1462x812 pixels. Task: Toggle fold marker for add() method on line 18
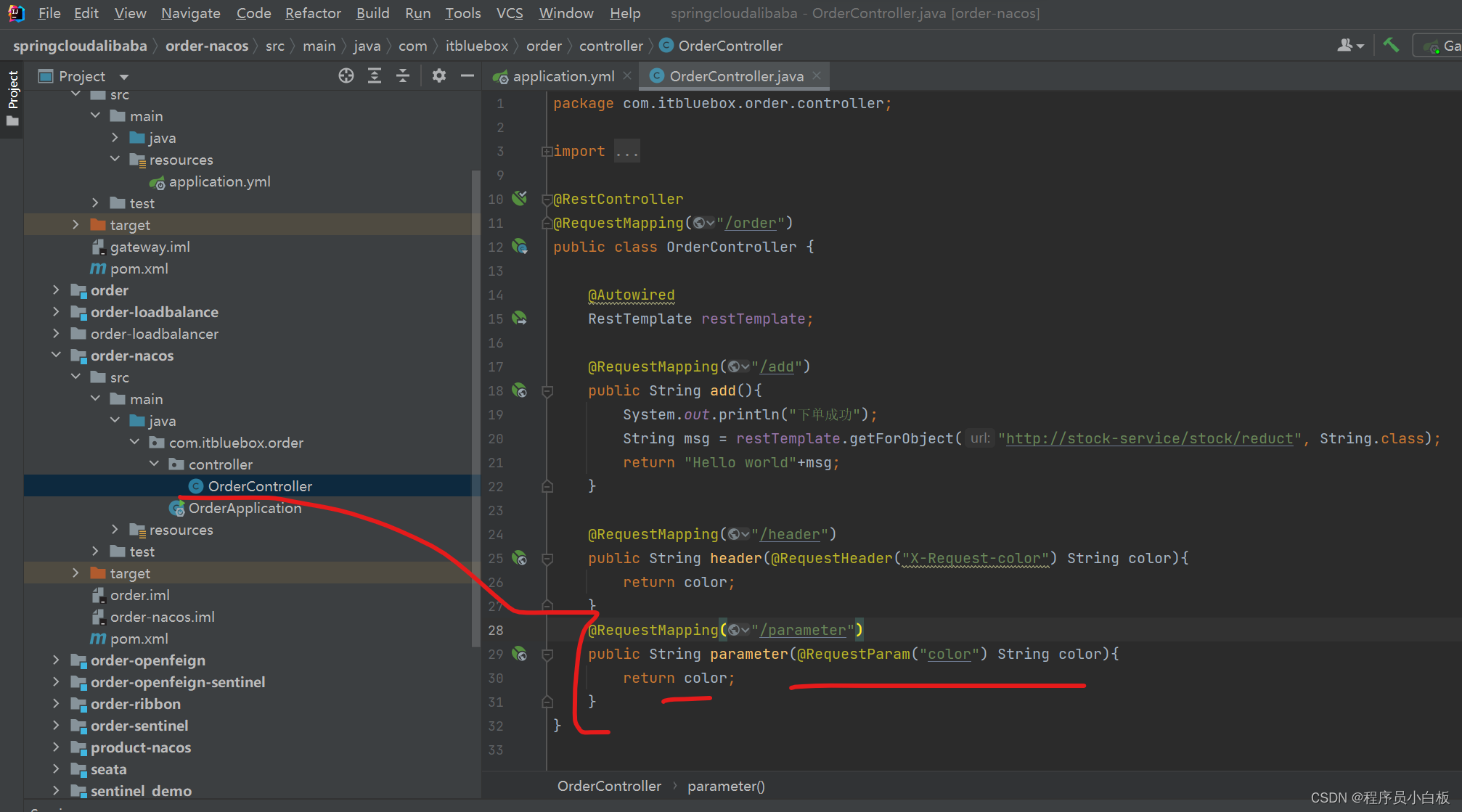pyautogui.click(x=548, y=391)
